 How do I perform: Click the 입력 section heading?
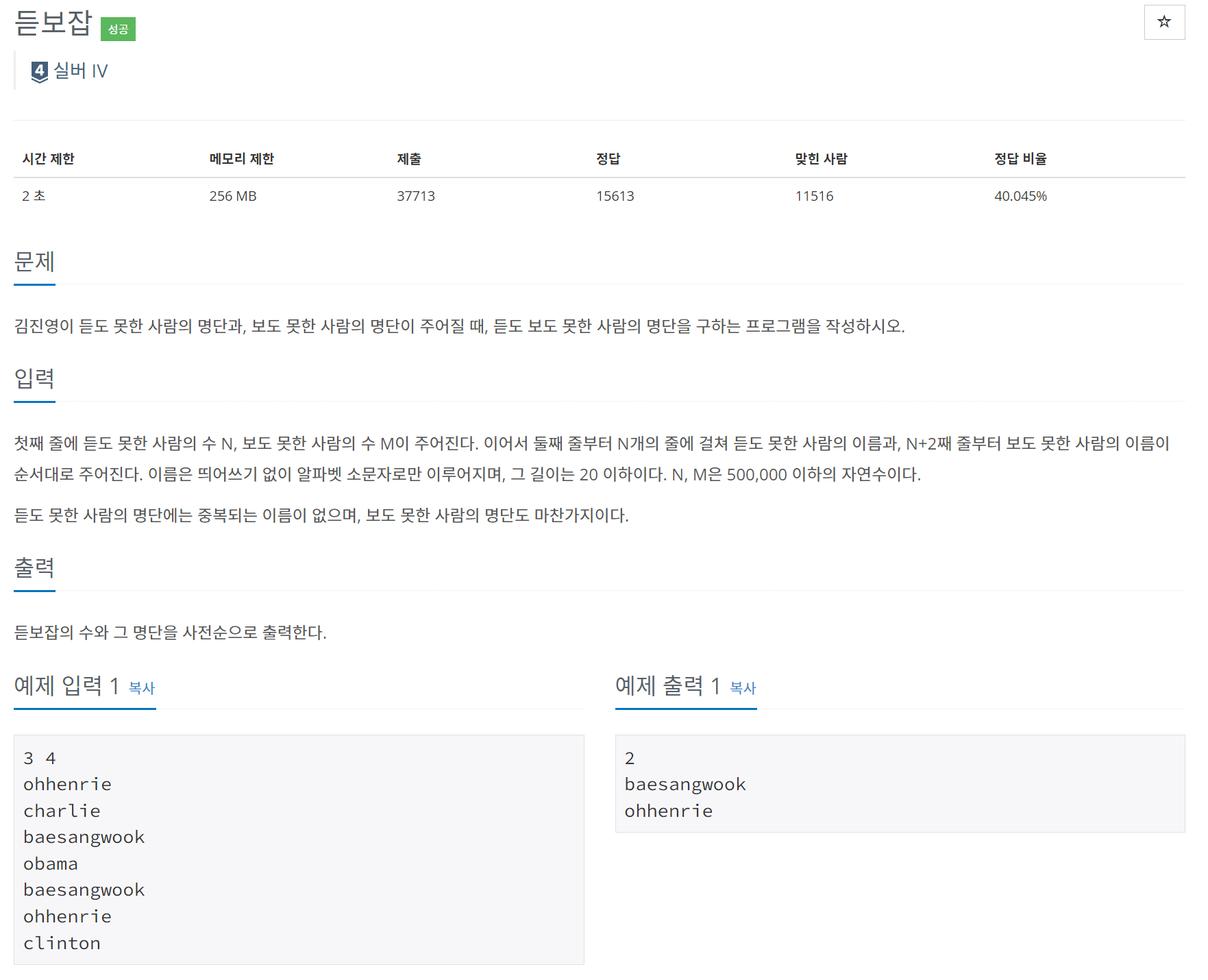[34, 378]
